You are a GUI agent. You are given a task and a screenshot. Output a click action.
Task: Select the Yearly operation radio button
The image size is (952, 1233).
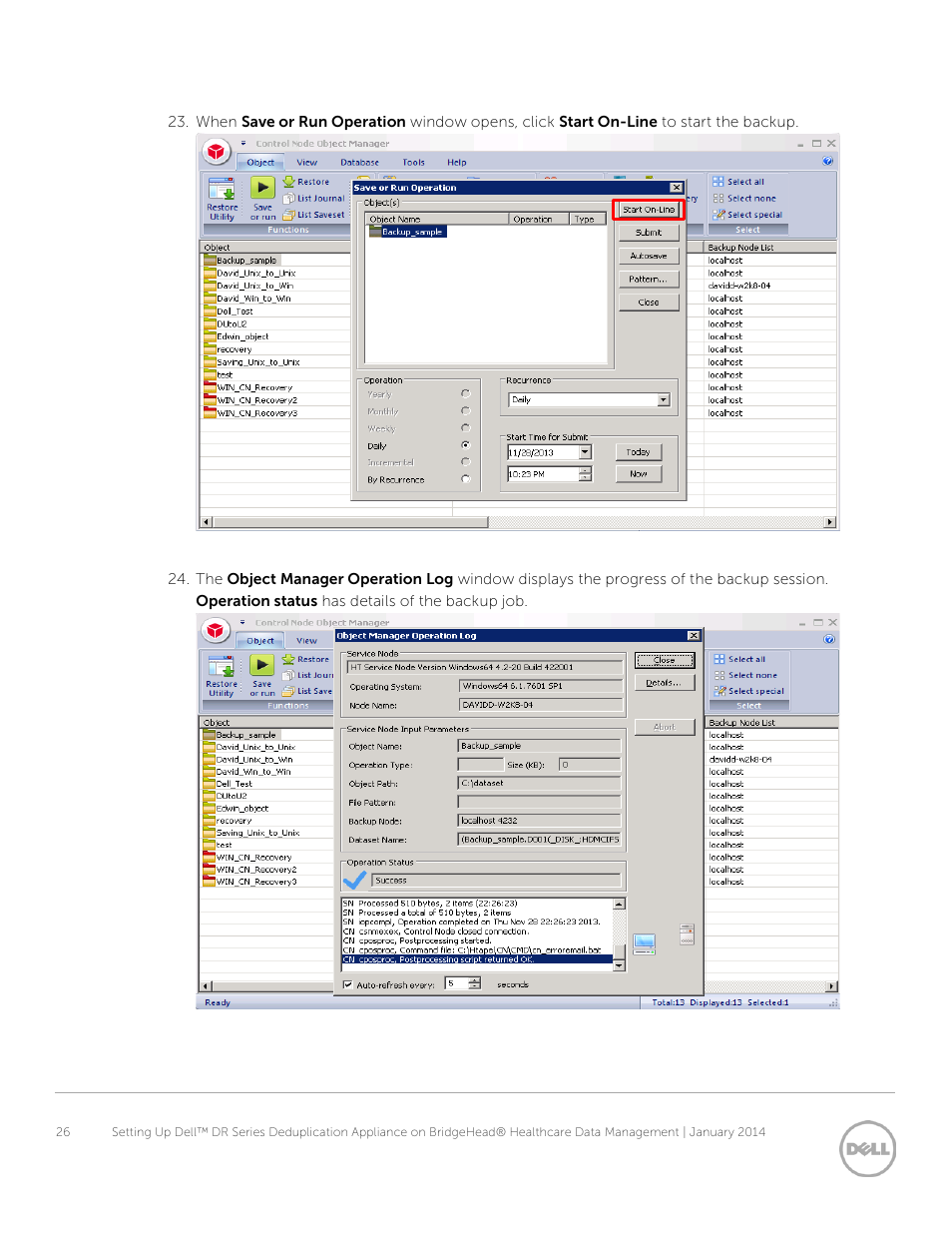pyautogui.click(x=465, y=393)
